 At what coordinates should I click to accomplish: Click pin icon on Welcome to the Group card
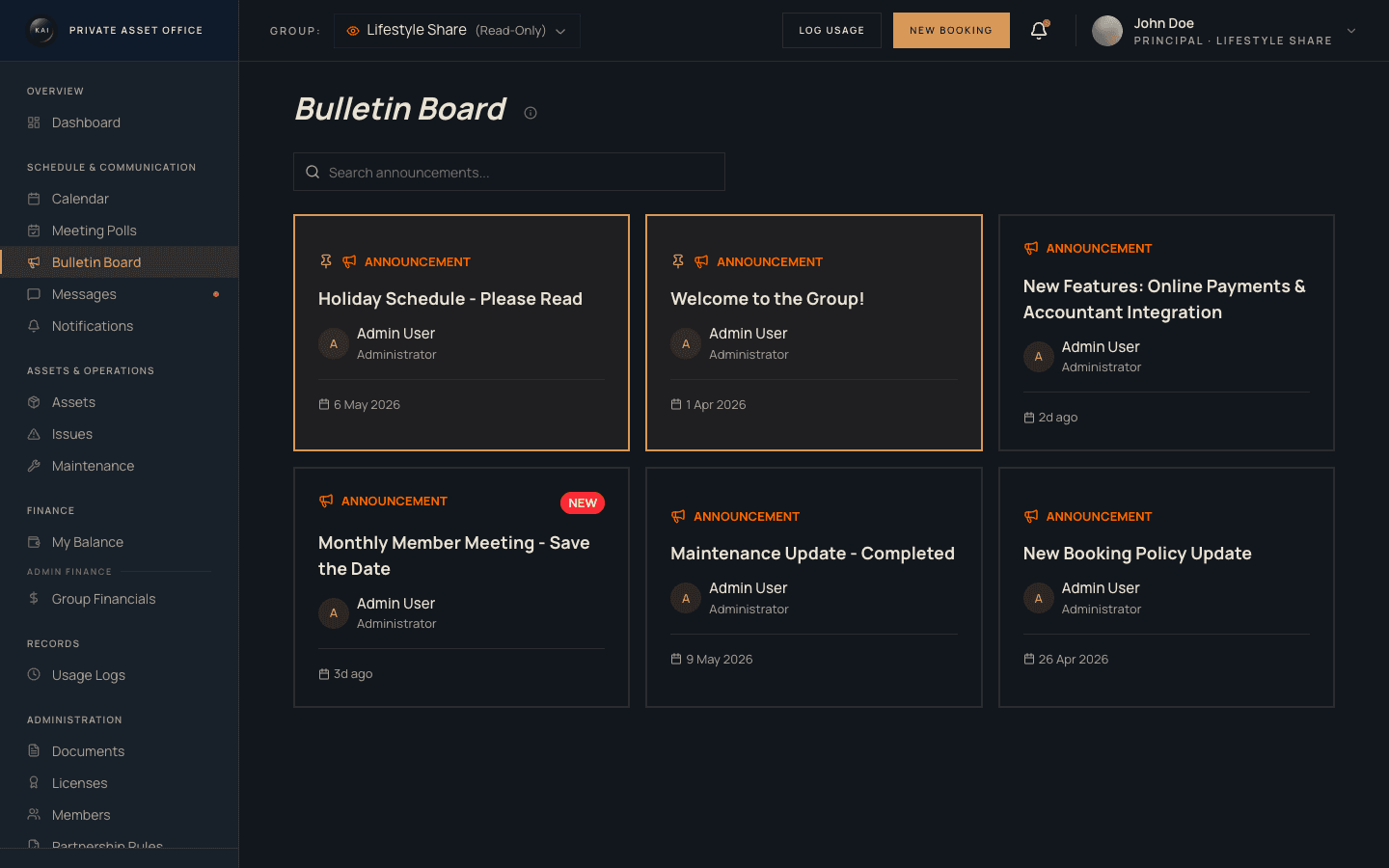click(x=678, y=261)
